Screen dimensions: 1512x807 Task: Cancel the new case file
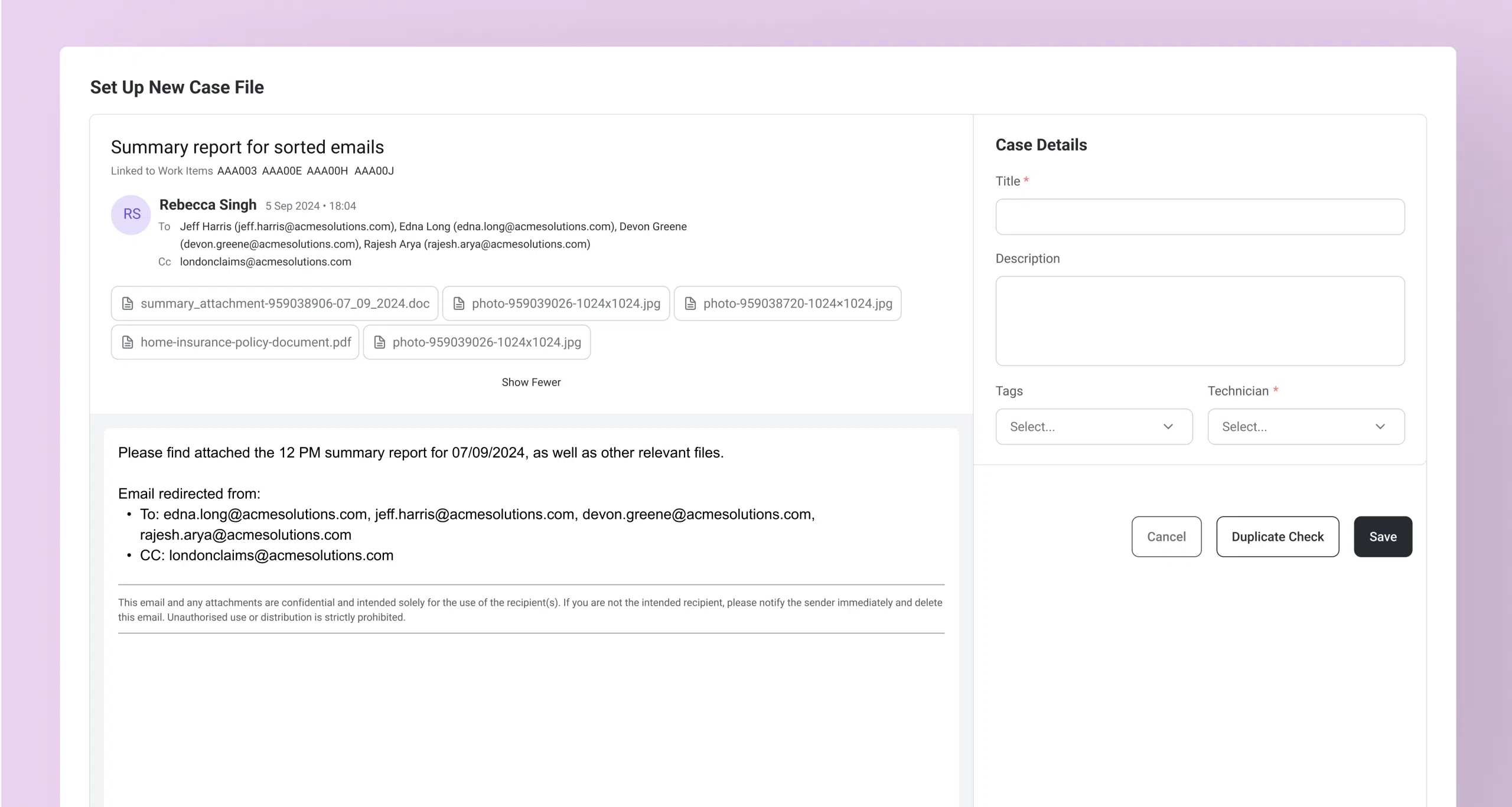[1166, 537]
